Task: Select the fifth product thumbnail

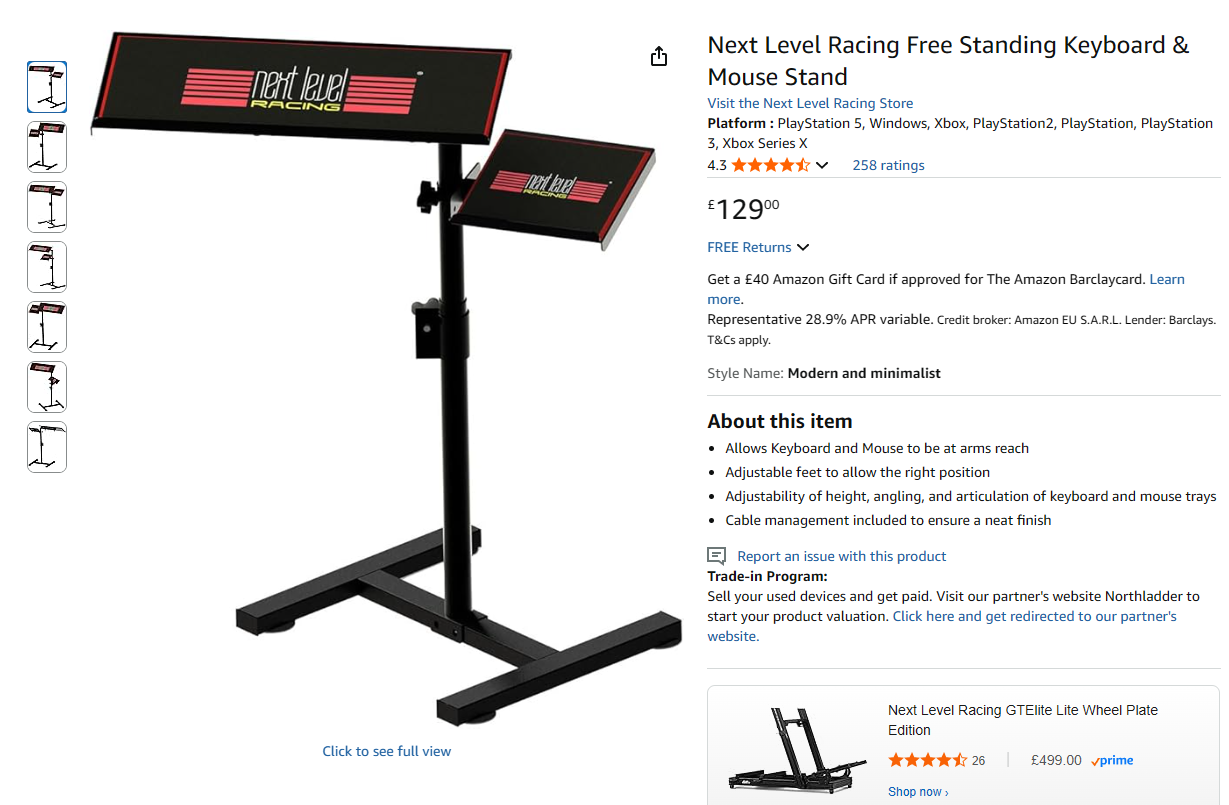Action: click(x=47, y=327)
